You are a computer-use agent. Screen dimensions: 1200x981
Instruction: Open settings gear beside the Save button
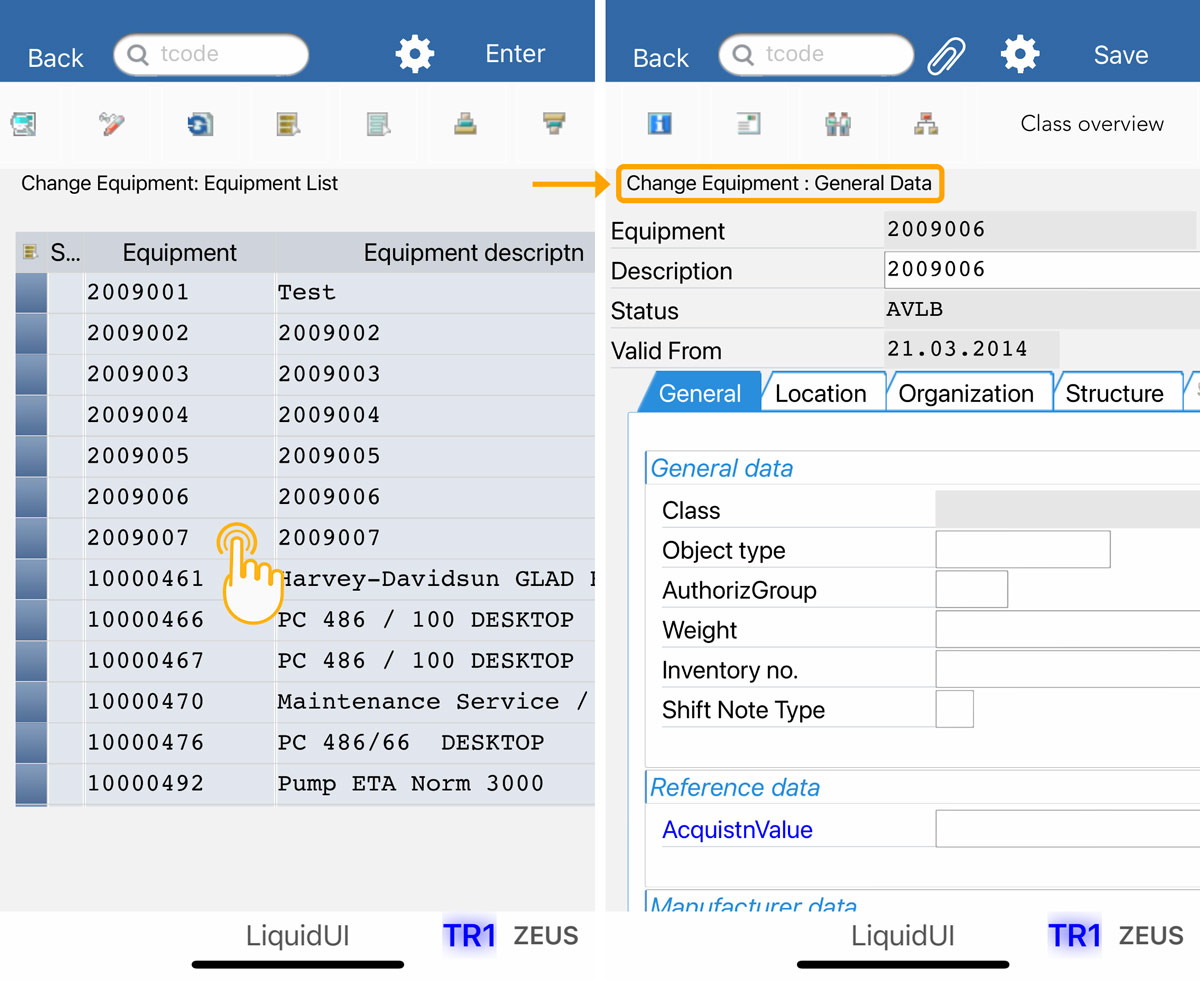(x=1020, y=55)
